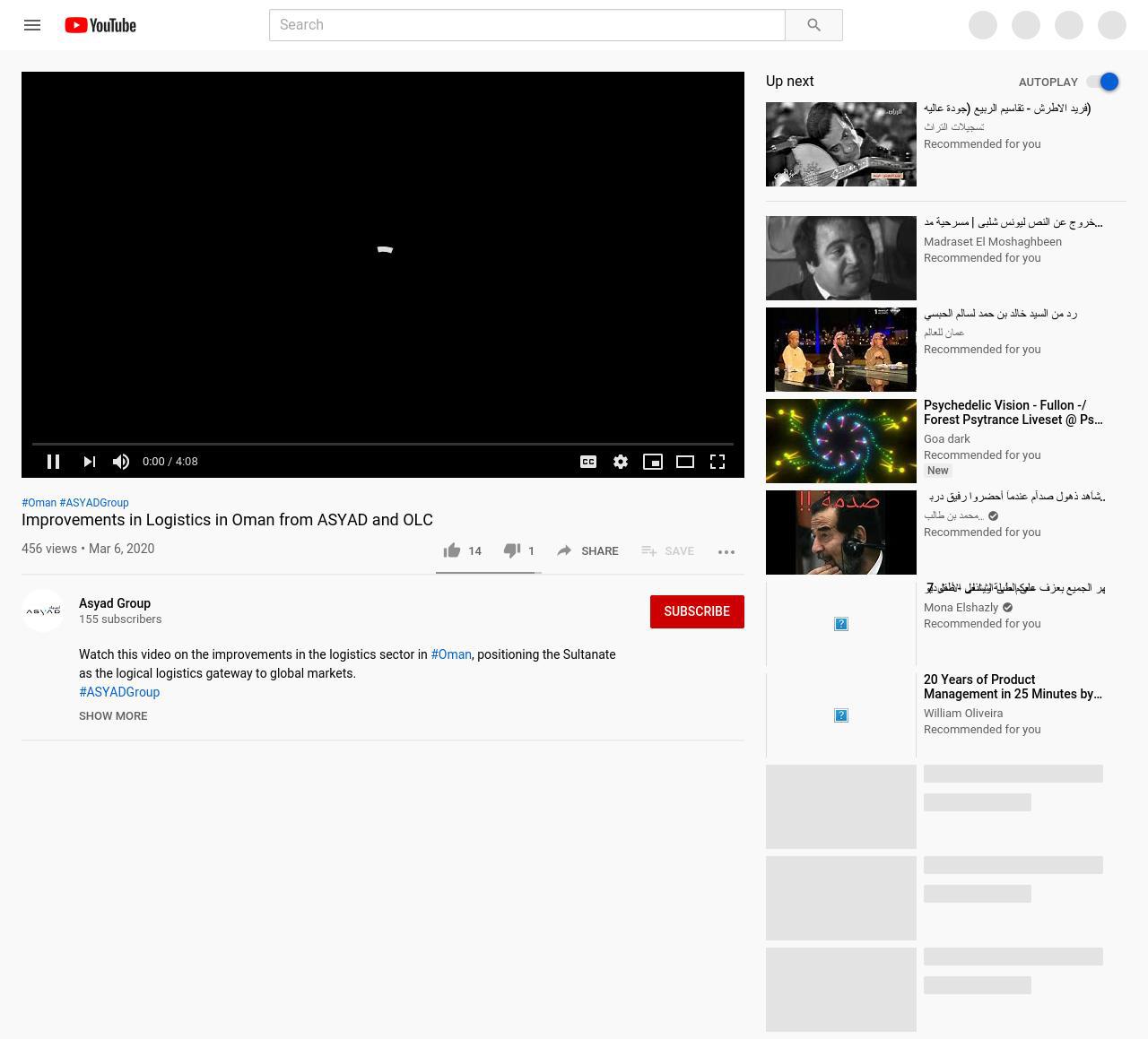
Task: Enter full screen mode
Action: (717, 462)
